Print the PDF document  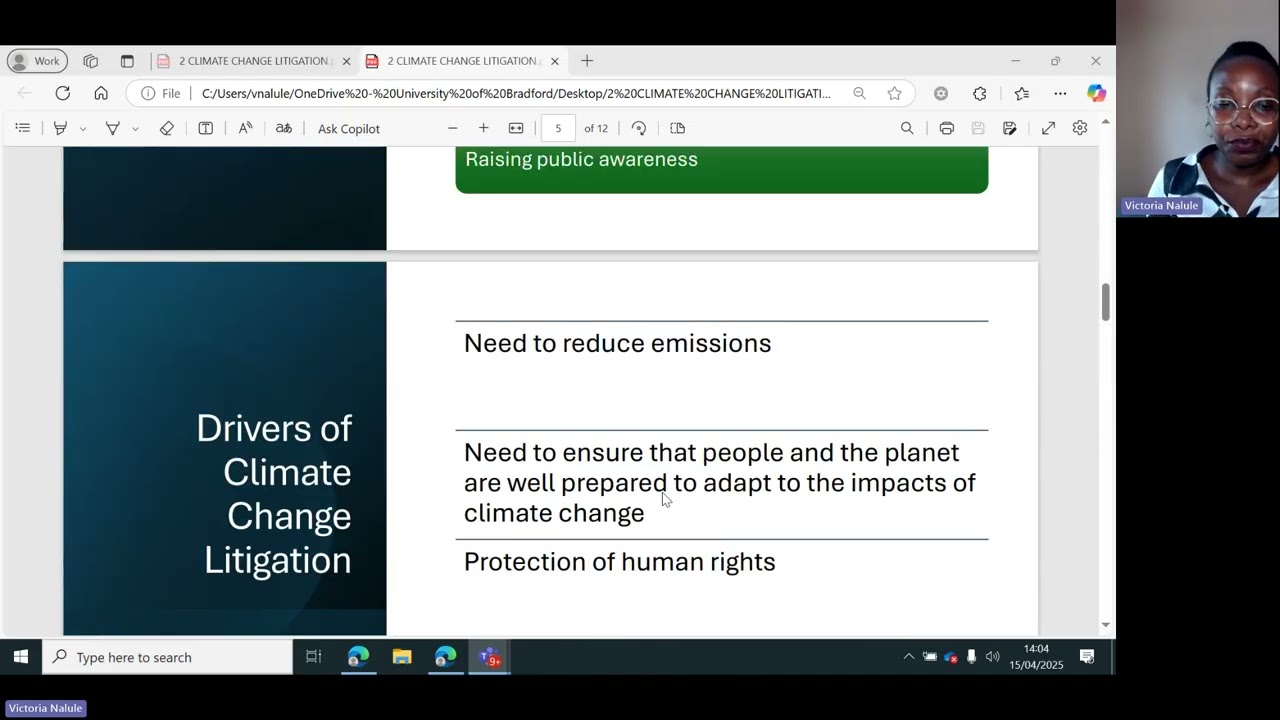pyautogui.click(x=947, y=128)
